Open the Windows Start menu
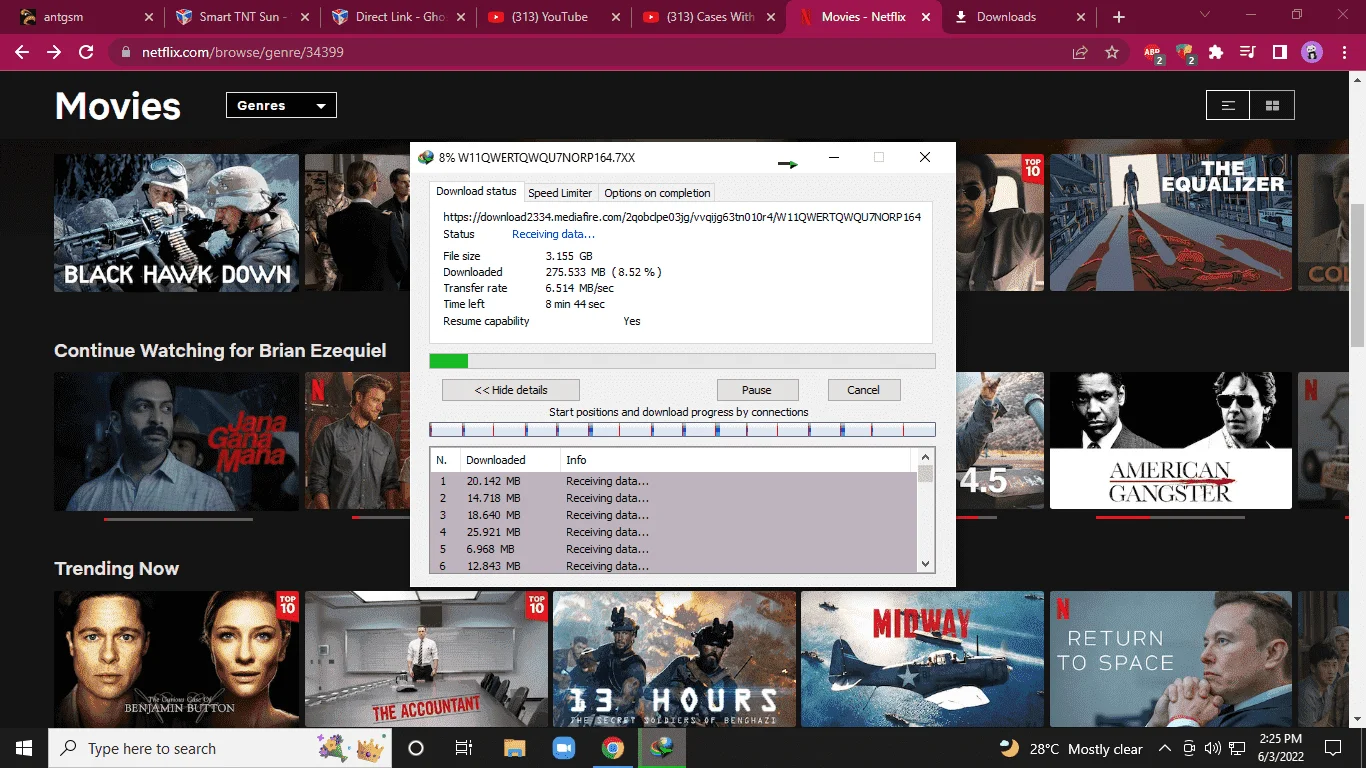Viewport: 1366px width, 768px height. click(x=23, y=748)
